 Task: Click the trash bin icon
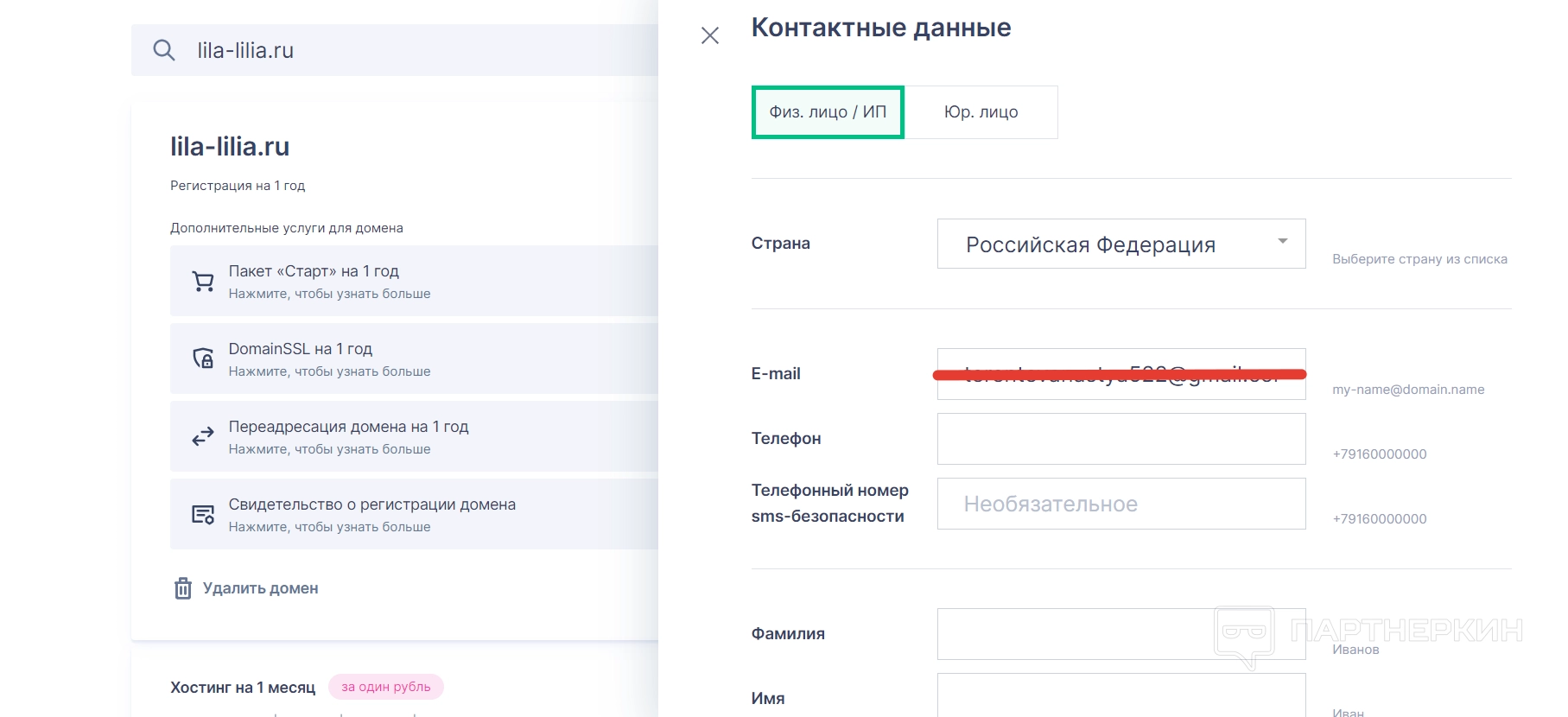pos(183,588)
